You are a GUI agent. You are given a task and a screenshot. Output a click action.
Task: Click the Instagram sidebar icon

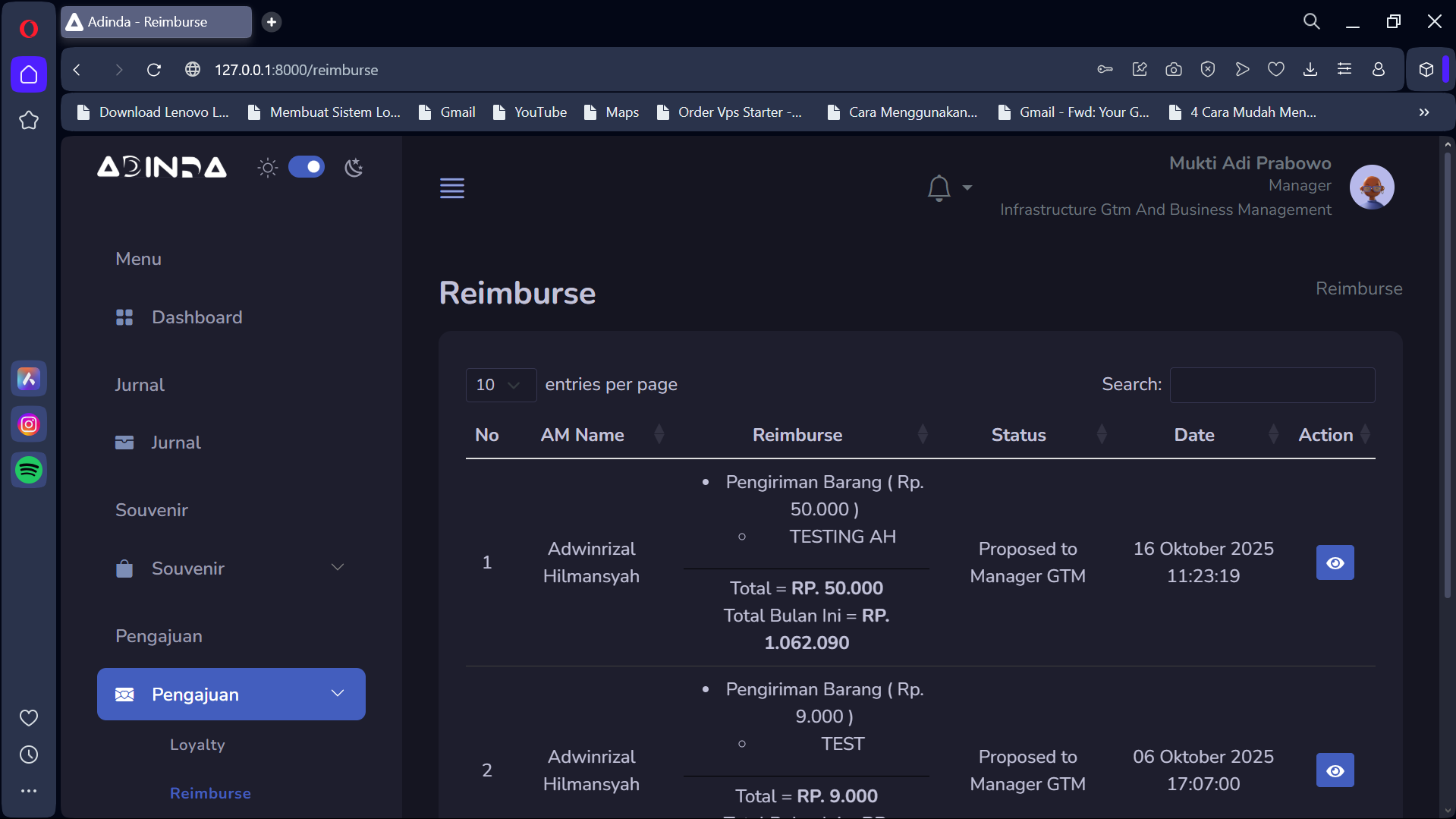pyautogui.click(x=29, y=424)
